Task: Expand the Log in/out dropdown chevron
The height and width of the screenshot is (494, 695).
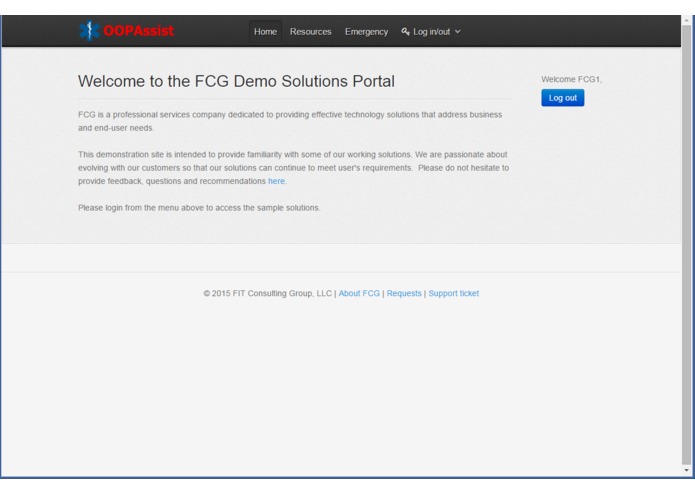Action: [x=458, y=32]
